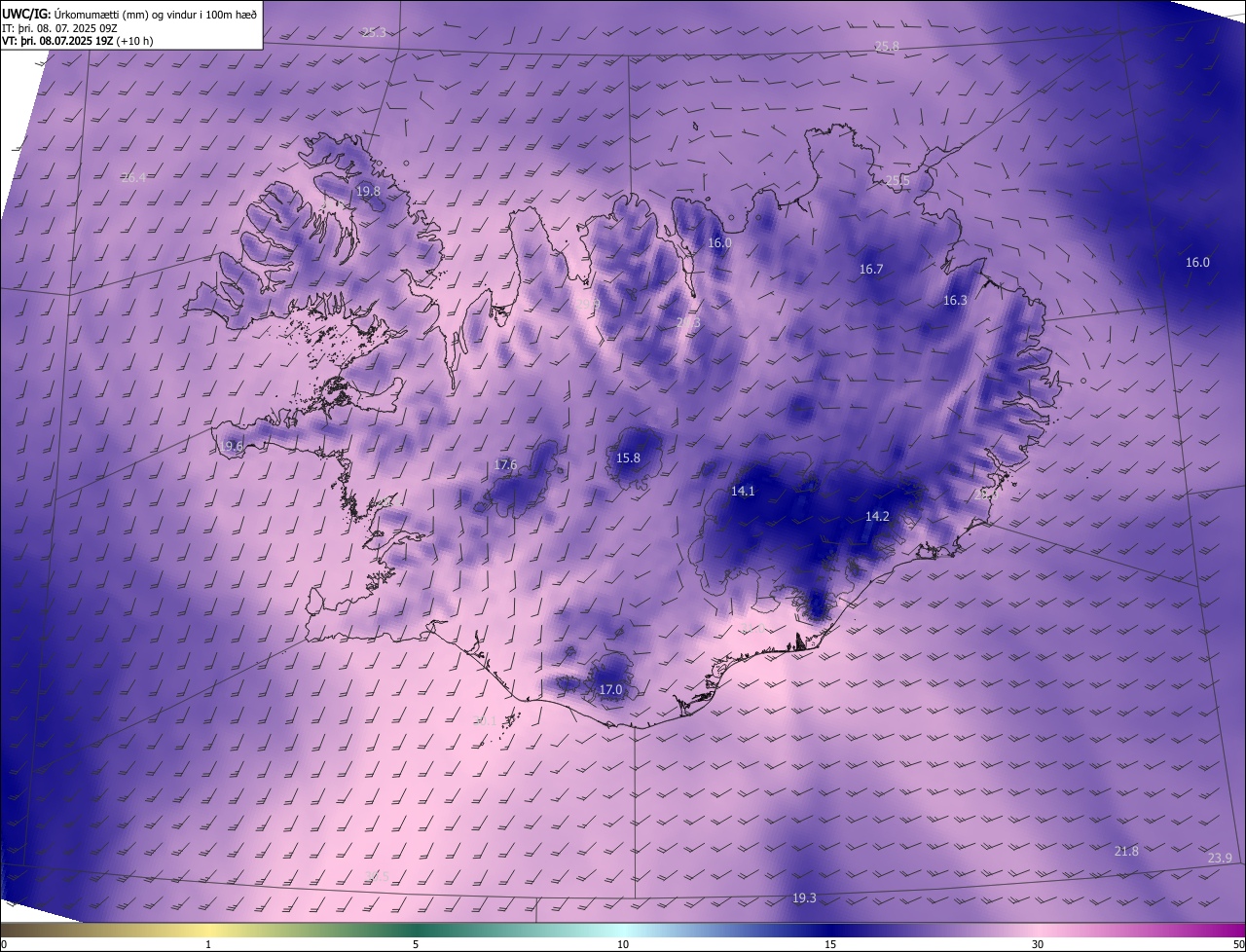
Task: Click the 25.8 value label
Action: [x=887, y=47]
